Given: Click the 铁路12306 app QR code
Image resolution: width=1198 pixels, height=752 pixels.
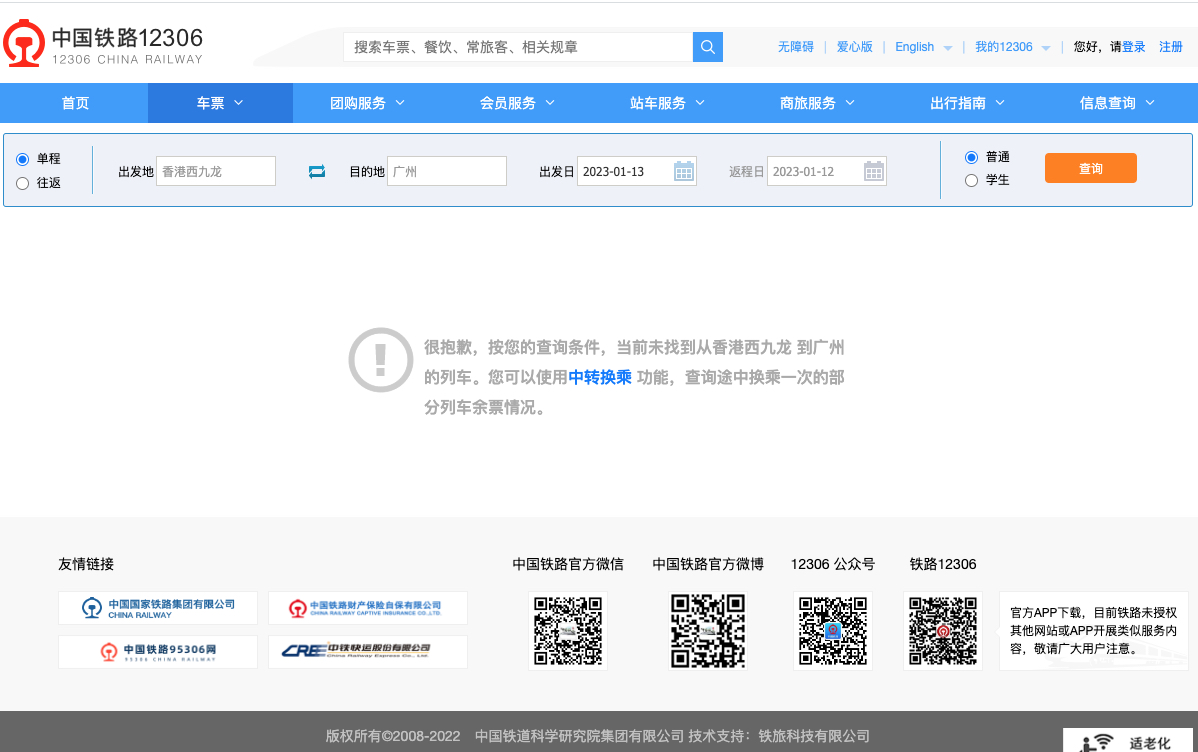Looking at the screenshot, I should pyautogui.click(x=943, y=631).
